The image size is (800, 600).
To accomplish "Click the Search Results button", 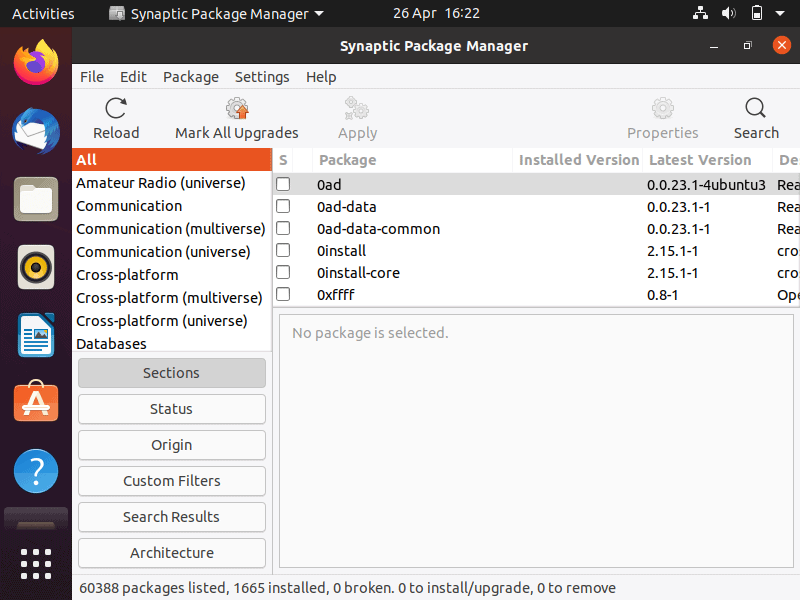I will [171, 517].
